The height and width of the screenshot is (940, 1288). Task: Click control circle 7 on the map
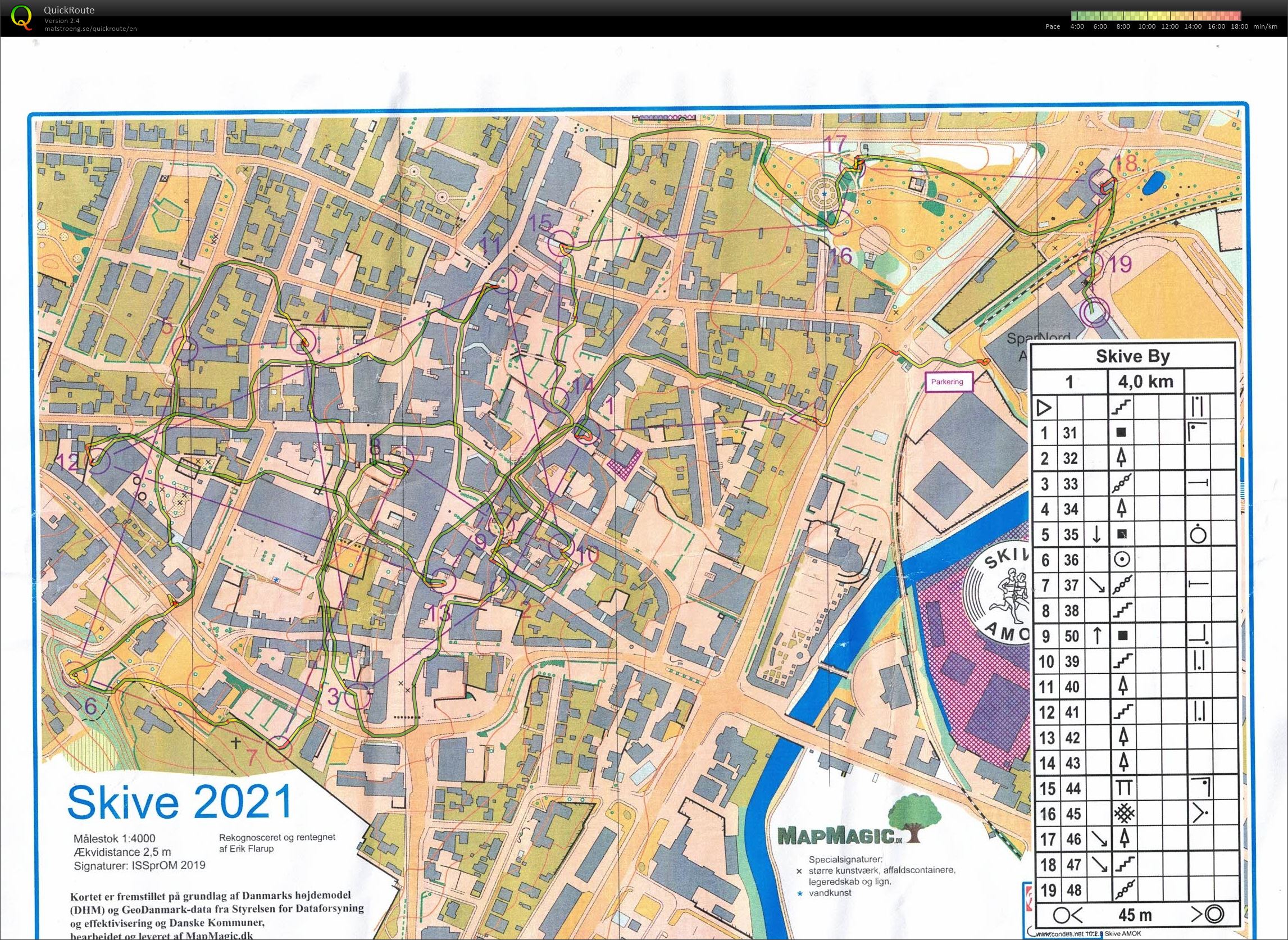(279, 750)
